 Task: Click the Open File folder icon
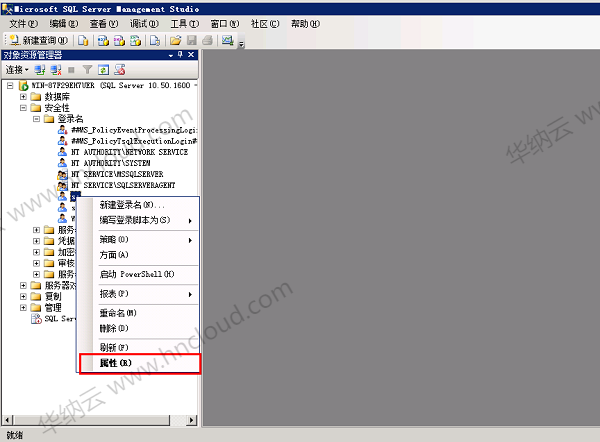point(175,40)
